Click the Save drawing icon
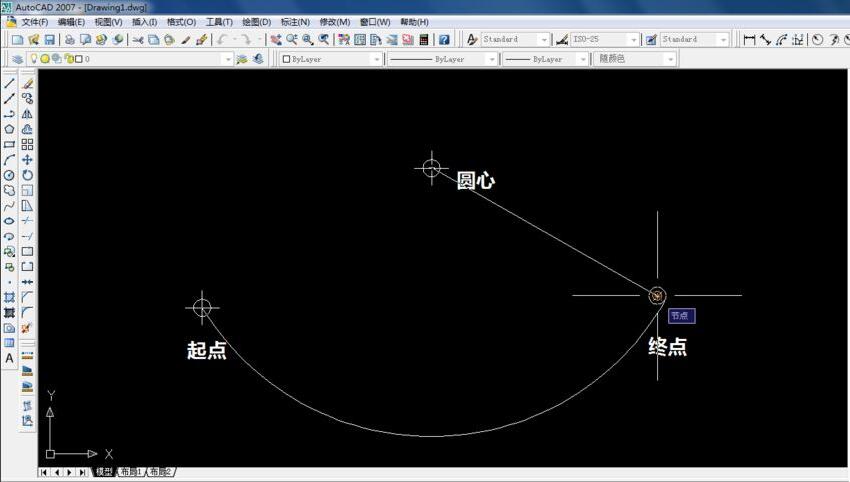The width and height of the screenshot is (850, 482). click(49, 40)
